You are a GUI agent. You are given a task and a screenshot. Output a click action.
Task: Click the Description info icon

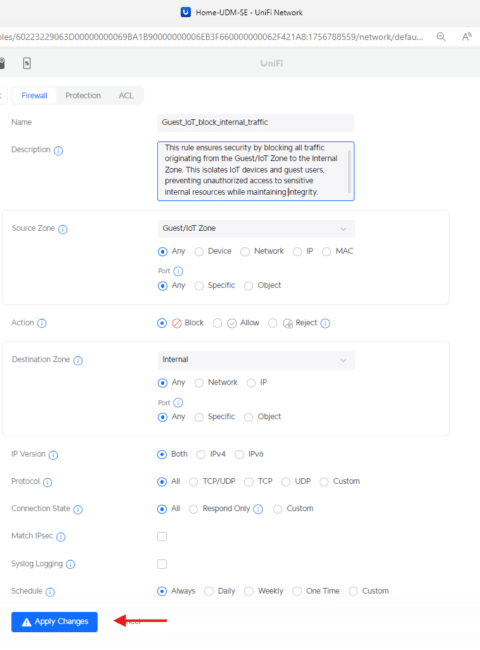click(x=58, y=151)
